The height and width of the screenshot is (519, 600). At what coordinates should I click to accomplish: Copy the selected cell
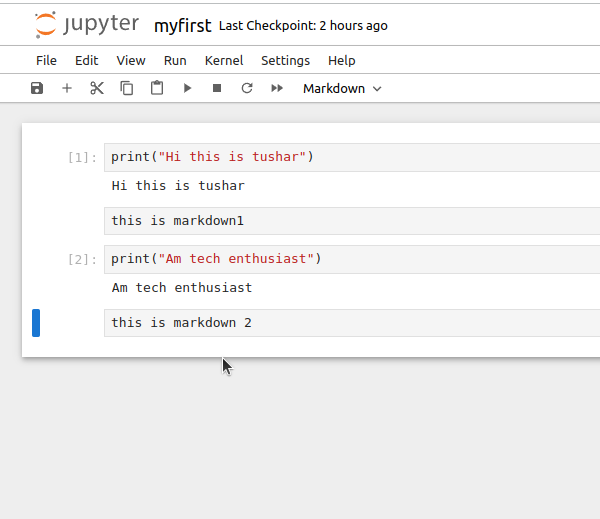click(127, 88)
